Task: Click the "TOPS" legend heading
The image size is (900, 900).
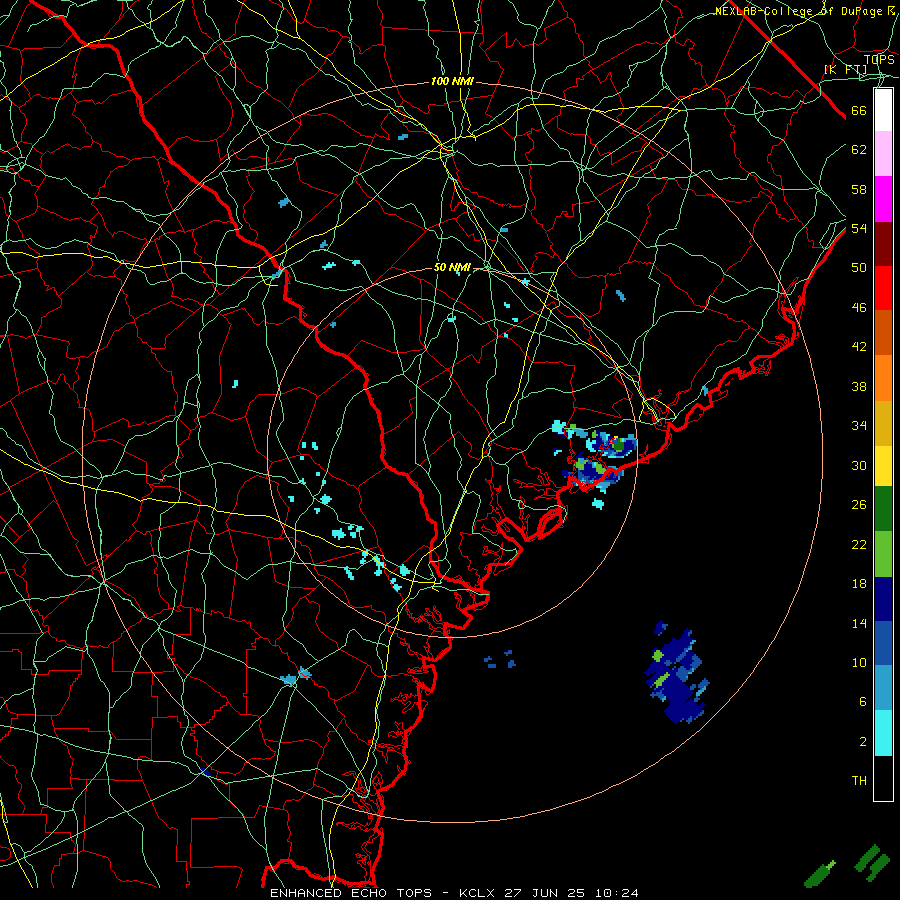Action: [x=879, y=60]
